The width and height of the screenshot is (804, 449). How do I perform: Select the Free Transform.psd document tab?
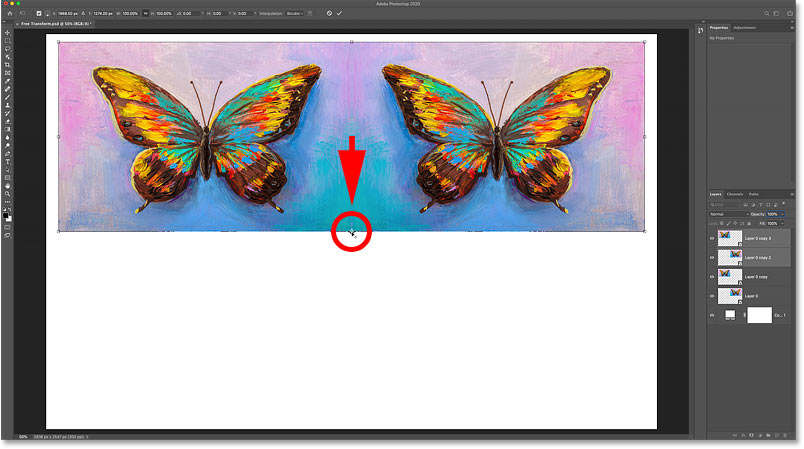pos(55,24)
